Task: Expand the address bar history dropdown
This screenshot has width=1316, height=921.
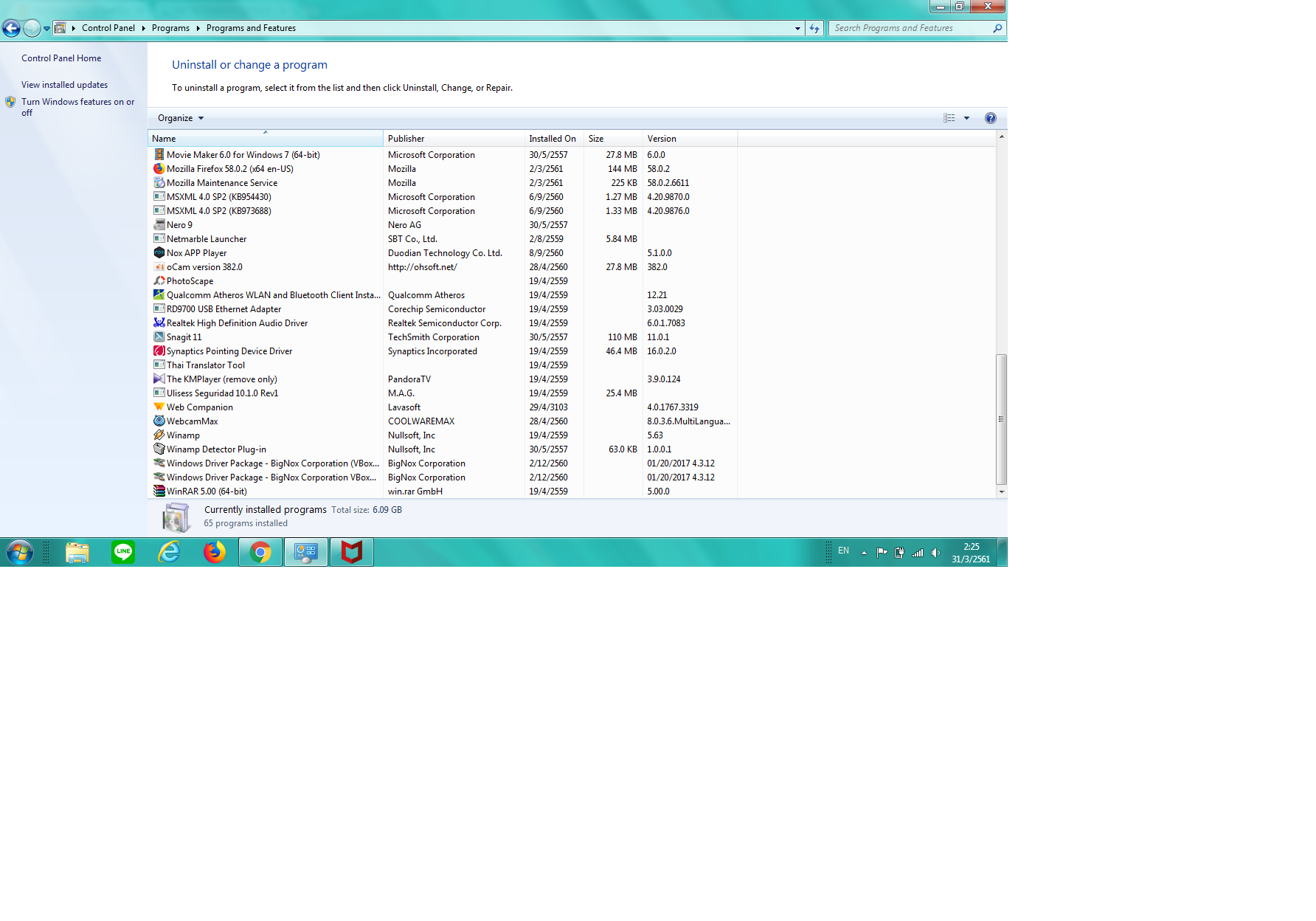Action: click(797, 28)
